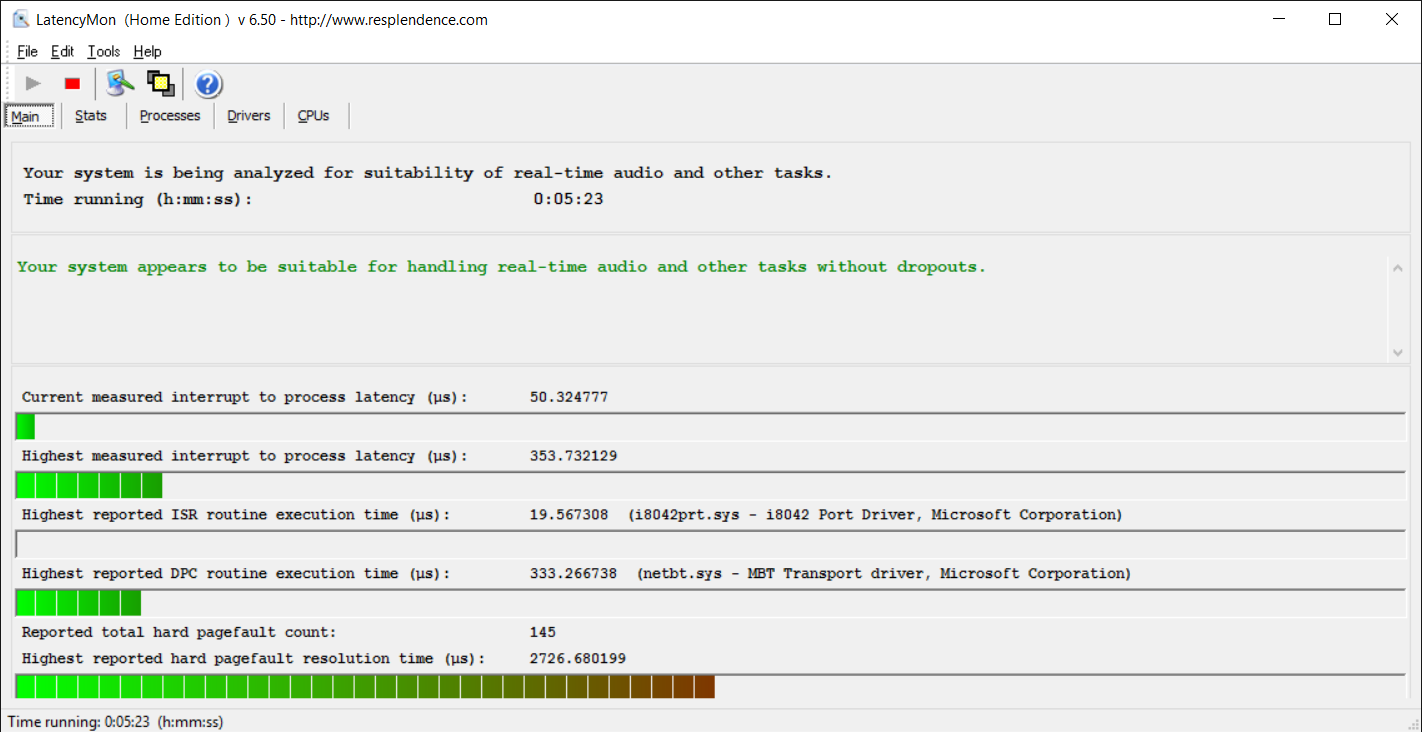Click scroll down arrow in message box

[1397, 352]
